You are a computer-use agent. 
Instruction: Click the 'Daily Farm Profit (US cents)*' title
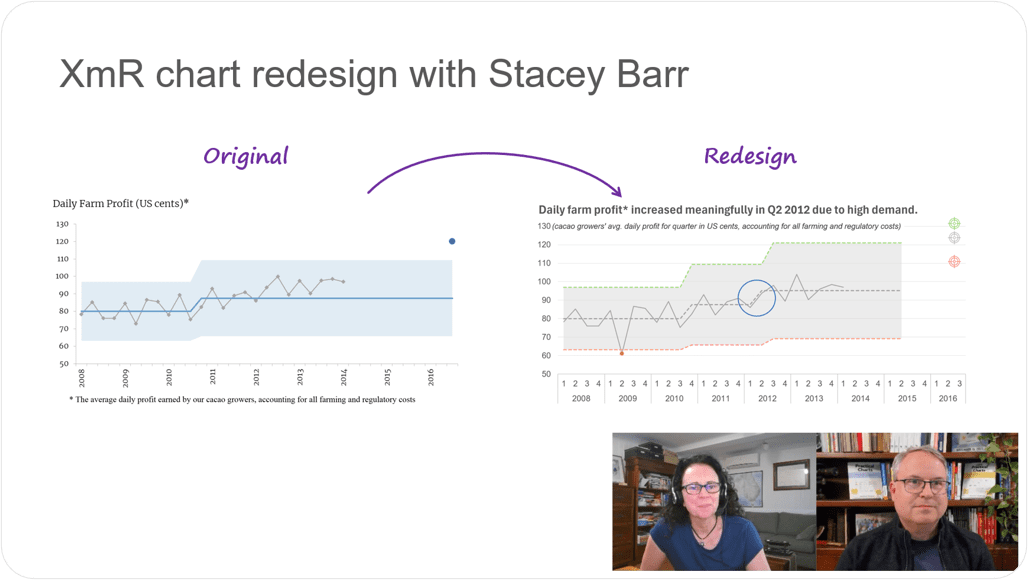pyautogui.click(x=121, y=203)
